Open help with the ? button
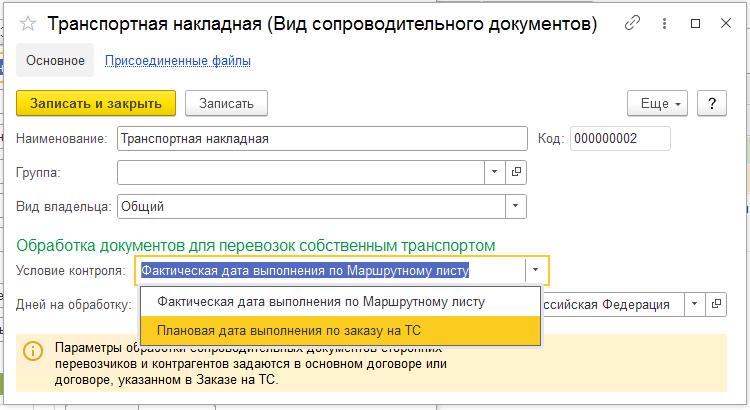750x410 pixels. pyautogui.click(x=712, y=103)
